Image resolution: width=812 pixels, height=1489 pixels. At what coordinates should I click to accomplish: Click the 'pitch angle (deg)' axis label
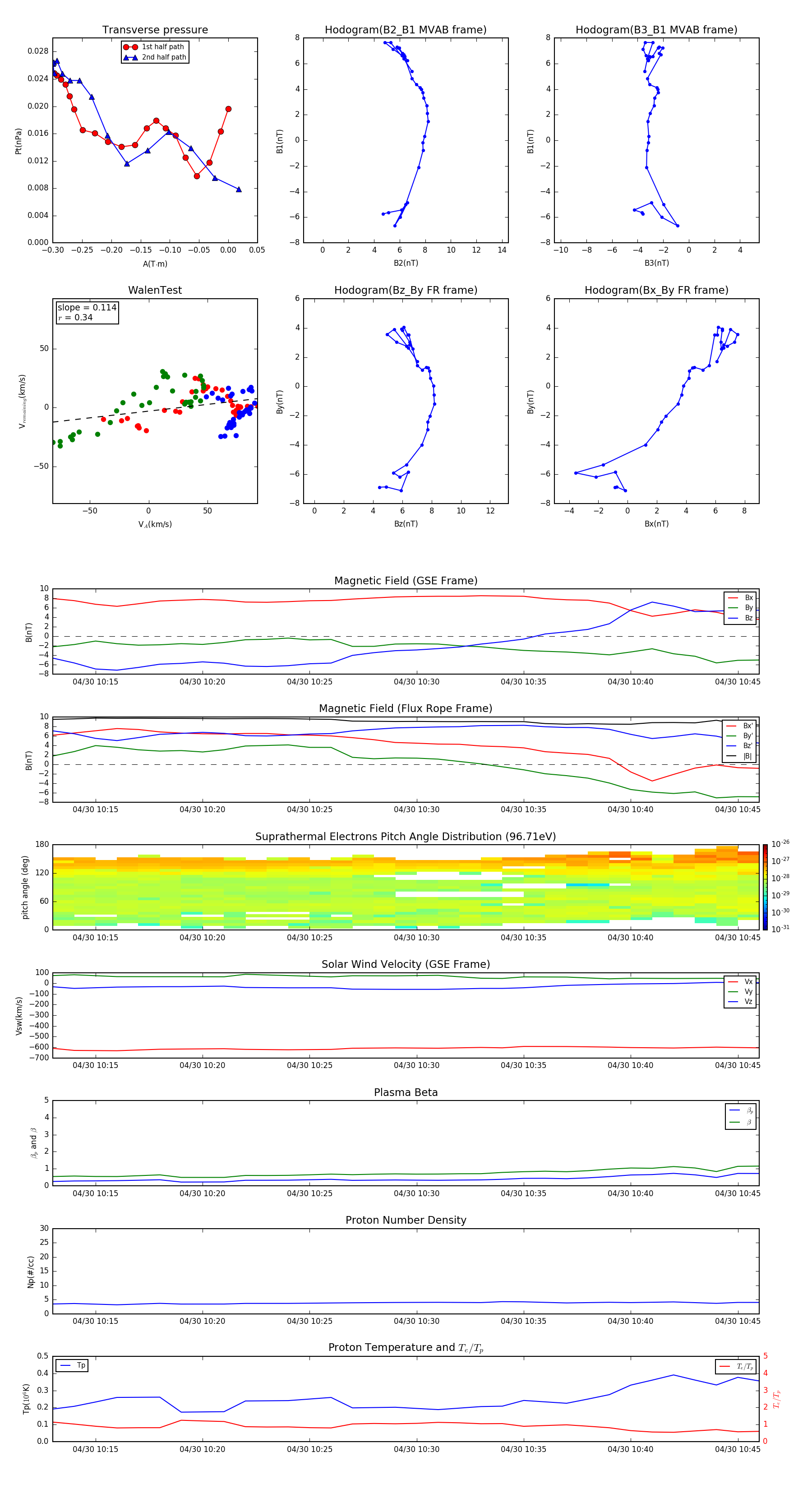click(x=25, y=887)
